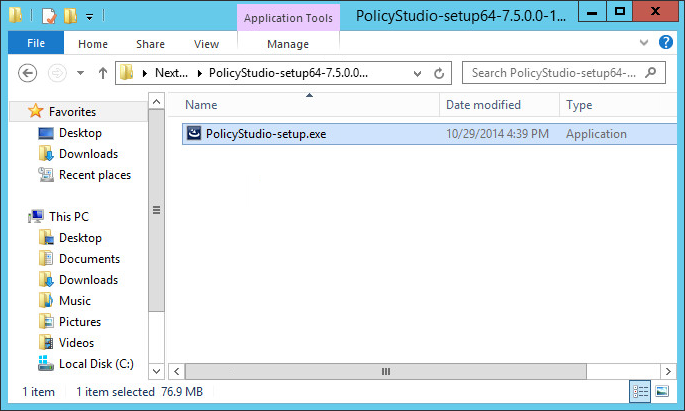The height and width of the screenshot is (411, 685).
Task: Open Downloads under Favorites
Action: coord(88,154)
